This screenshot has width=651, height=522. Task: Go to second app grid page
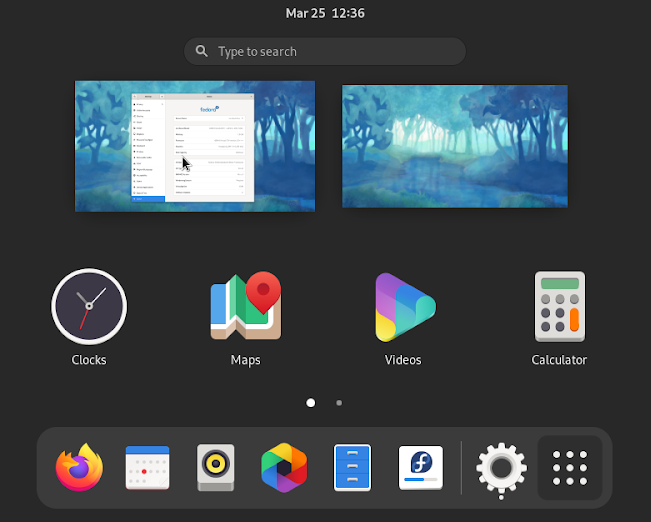point(339,403)
